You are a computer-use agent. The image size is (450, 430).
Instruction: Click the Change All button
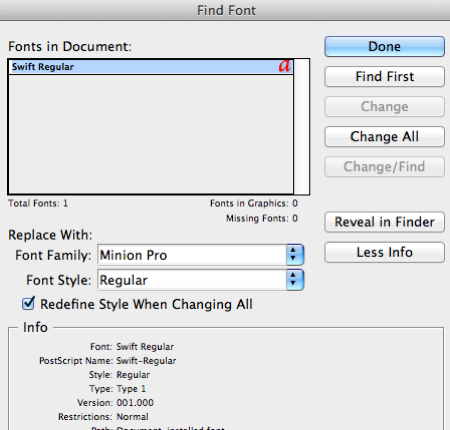[x=384, y=137]
